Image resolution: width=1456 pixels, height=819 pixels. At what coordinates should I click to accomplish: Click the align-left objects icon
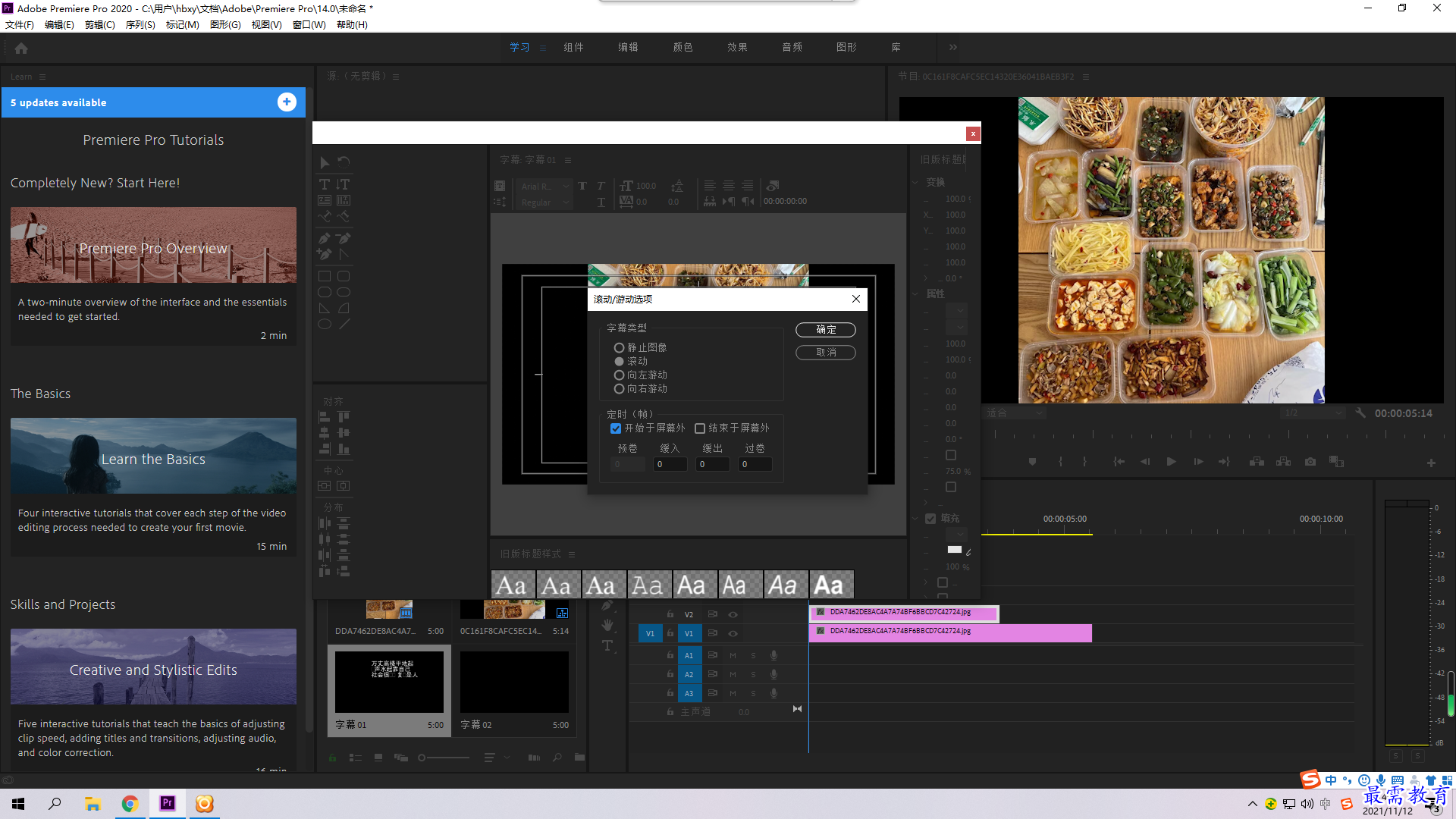point(325,416)
